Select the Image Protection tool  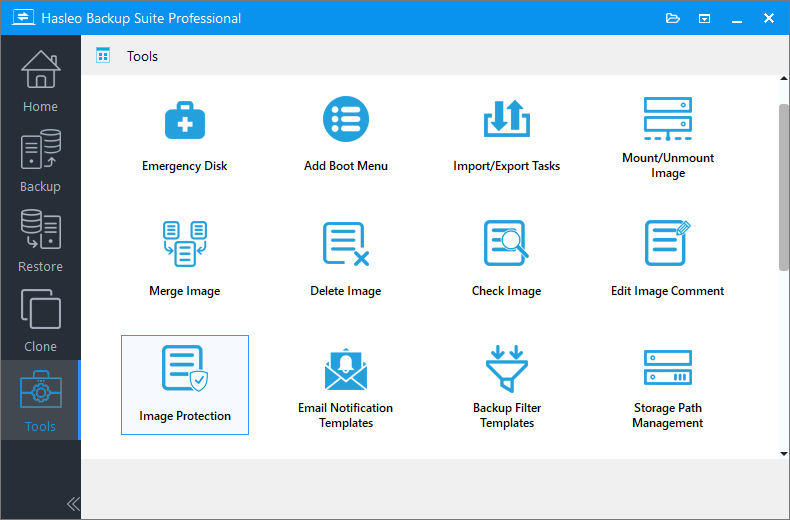click(x=185, y=385)
